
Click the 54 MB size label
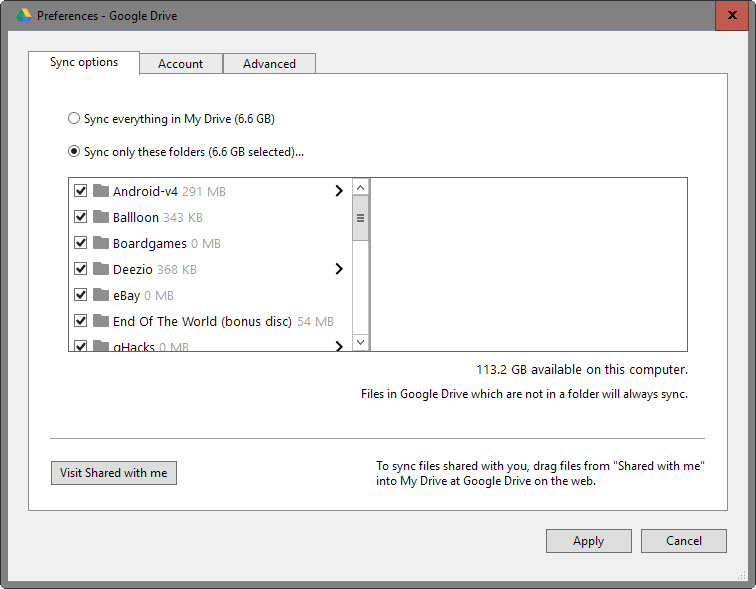point(315,322)
